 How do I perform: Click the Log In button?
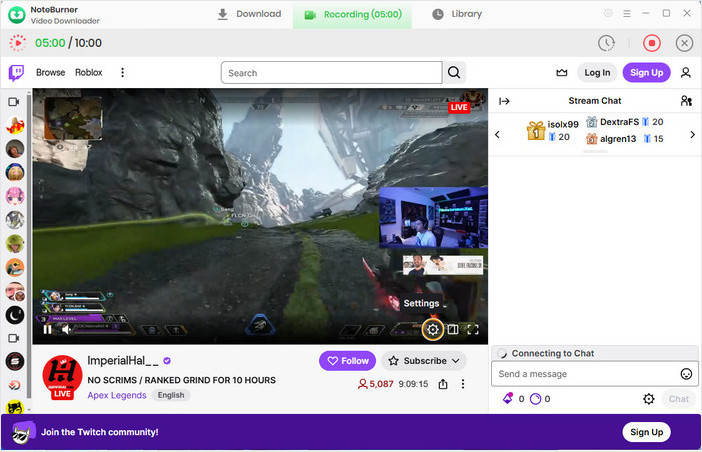(x=597, y=72)
